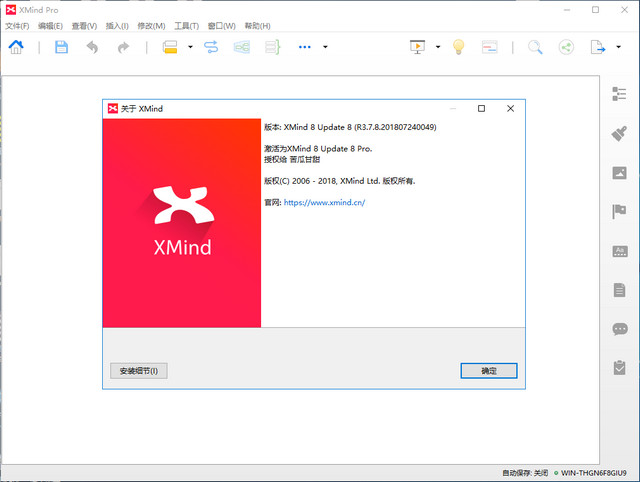Open the https://www.xmind.cn/ link
Screen dimensions: 640x482
coord(324,202)
